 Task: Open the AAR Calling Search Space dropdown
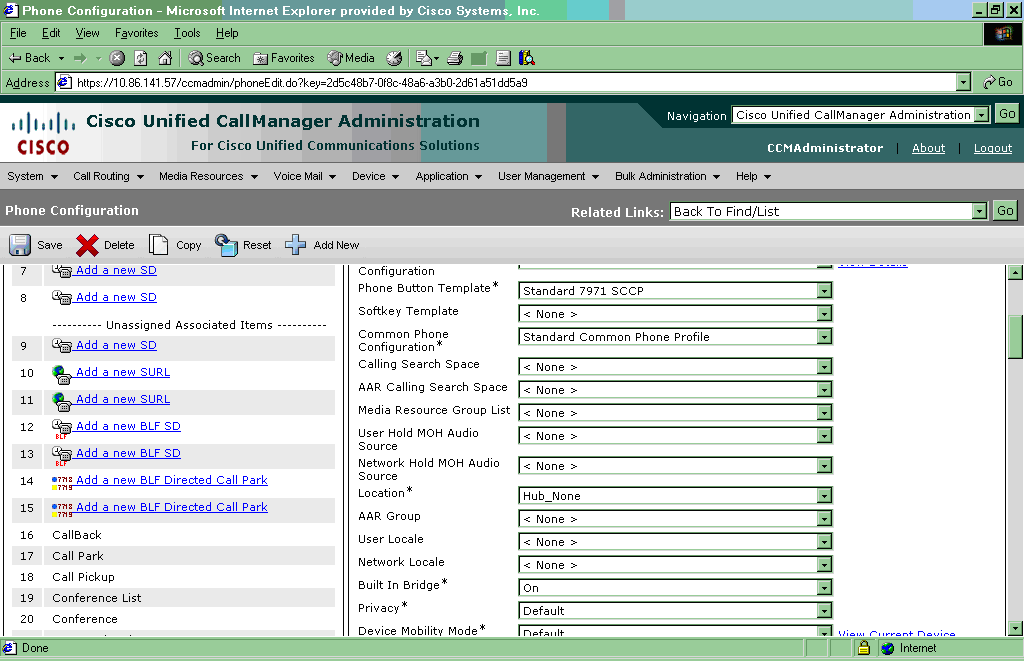coord(675,389)
